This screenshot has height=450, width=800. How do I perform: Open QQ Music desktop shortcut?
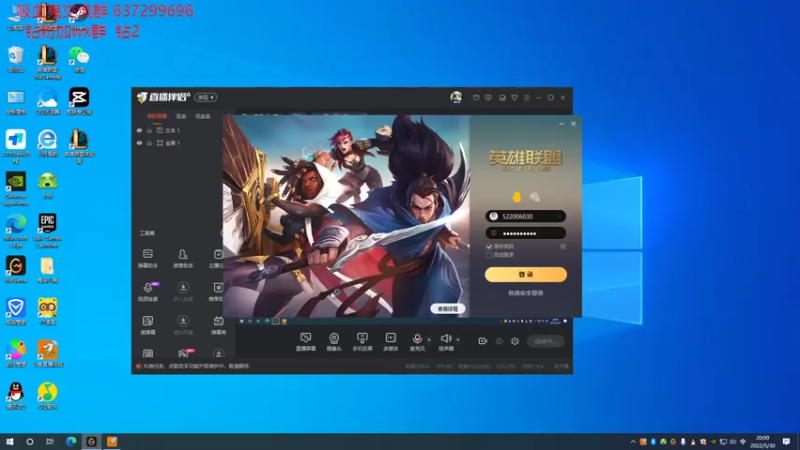47,396
